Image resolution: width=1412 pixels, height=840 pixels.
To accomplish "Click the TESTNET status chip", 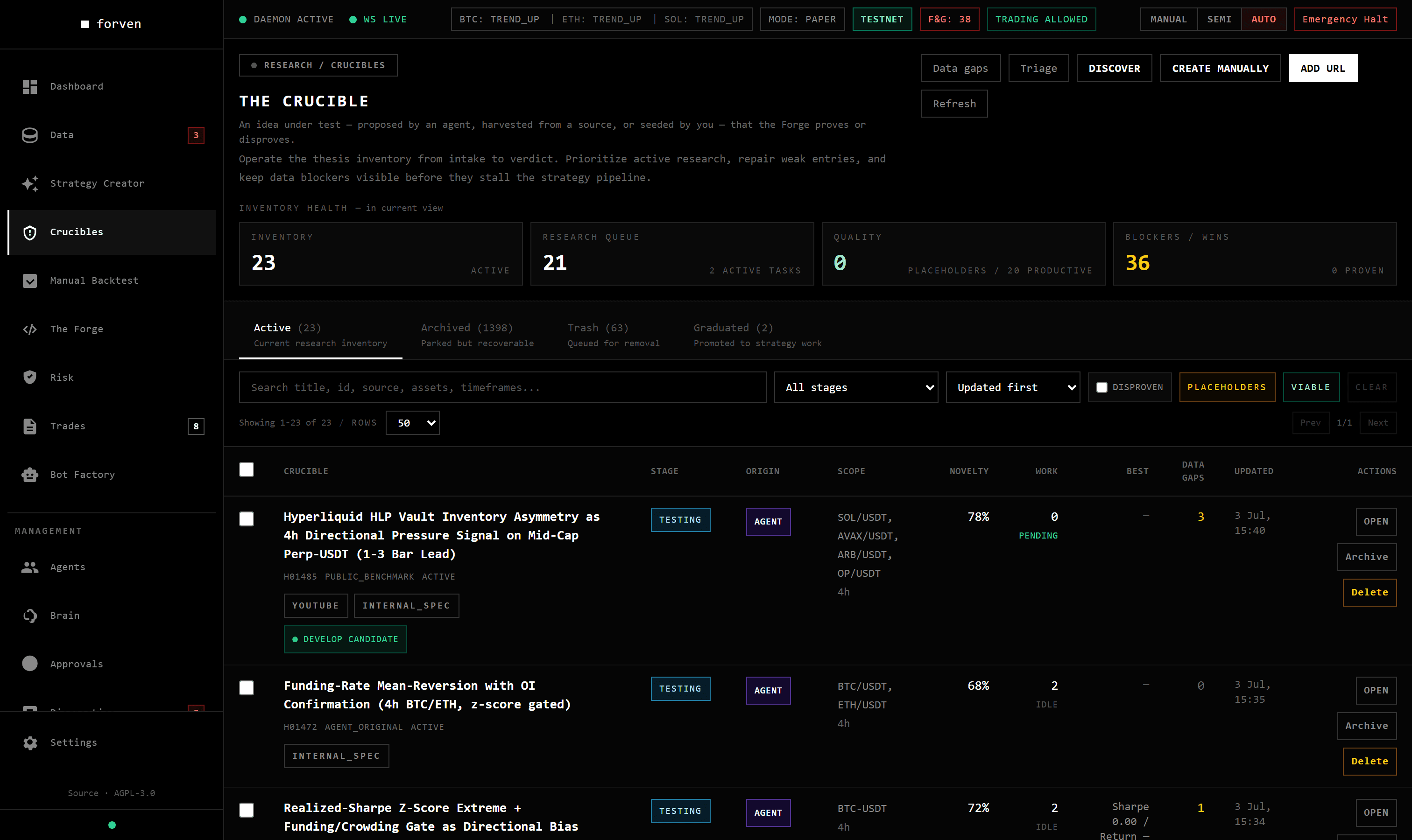I will click(882, 19).
